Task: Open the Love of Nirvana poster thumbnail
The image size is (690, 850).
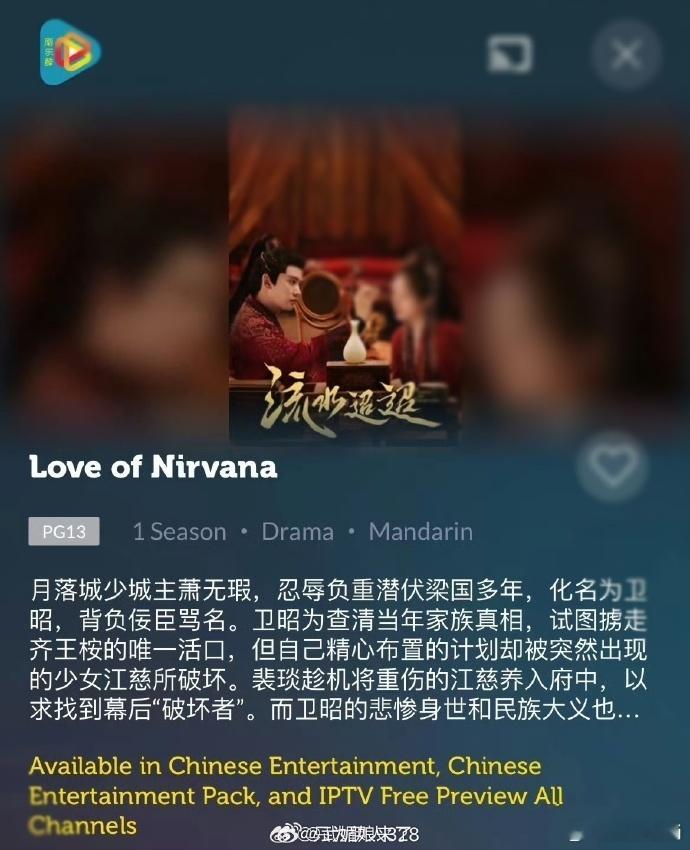Action: pos(345,276)
